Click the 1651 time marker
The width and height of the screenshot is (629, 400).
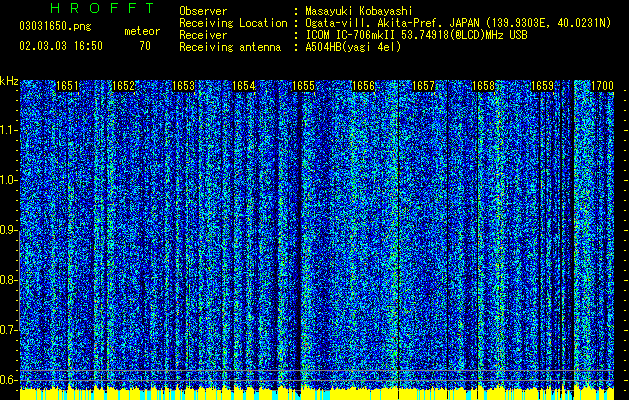(x=67, y=86)
